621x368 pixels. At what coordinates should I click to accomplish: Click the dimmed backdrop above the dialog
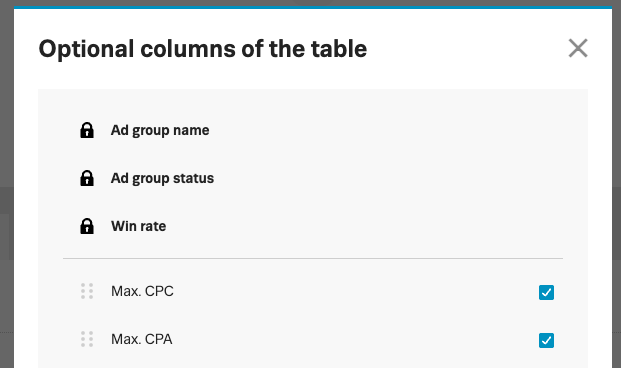(313, 3)
